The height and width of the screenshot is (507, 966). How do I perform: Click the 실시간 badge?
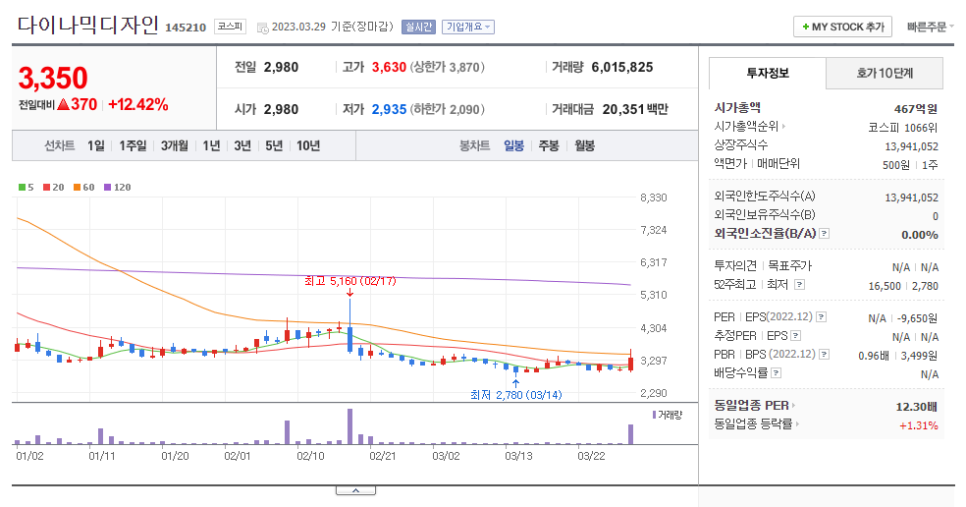(x=418, y=26)
